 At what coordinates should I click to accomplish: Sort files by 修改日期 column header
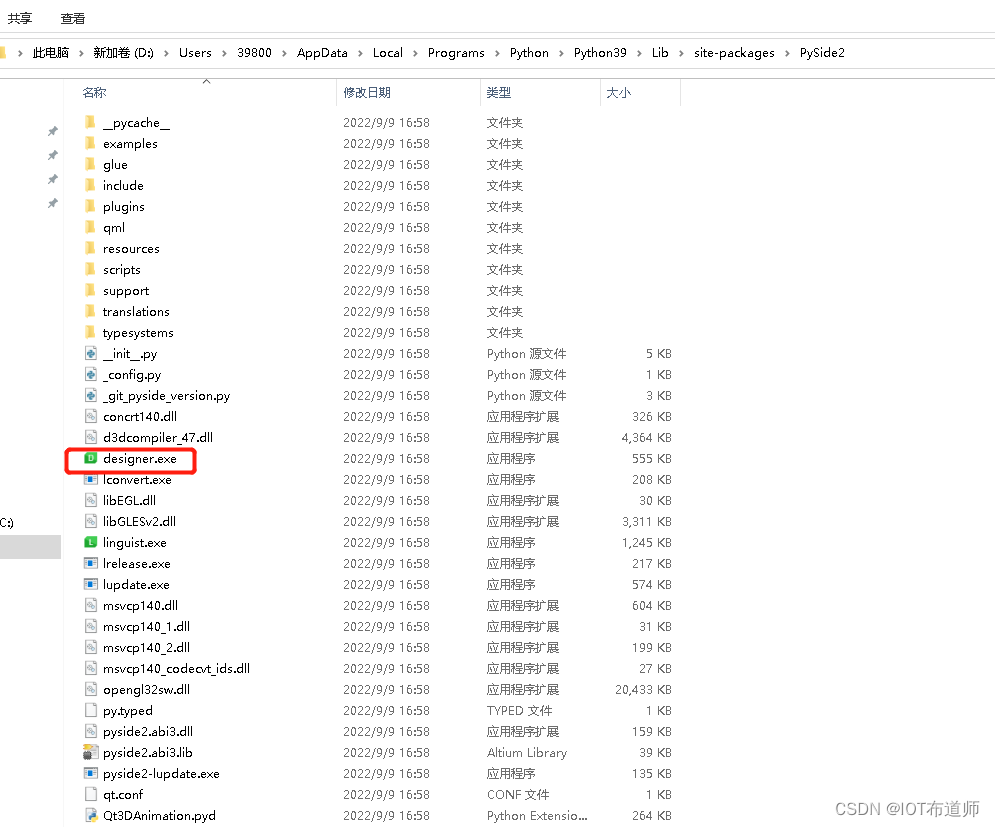coord(367,93)
